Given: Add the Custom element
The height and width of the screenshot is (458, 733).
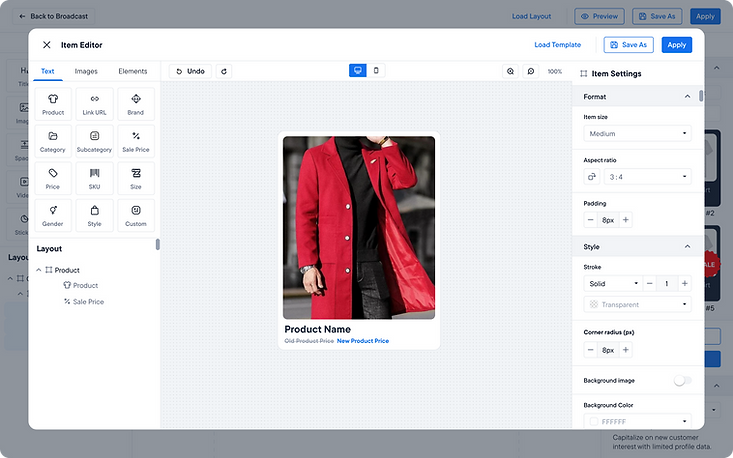Looking at the screenshot, I should coord(136,215).
